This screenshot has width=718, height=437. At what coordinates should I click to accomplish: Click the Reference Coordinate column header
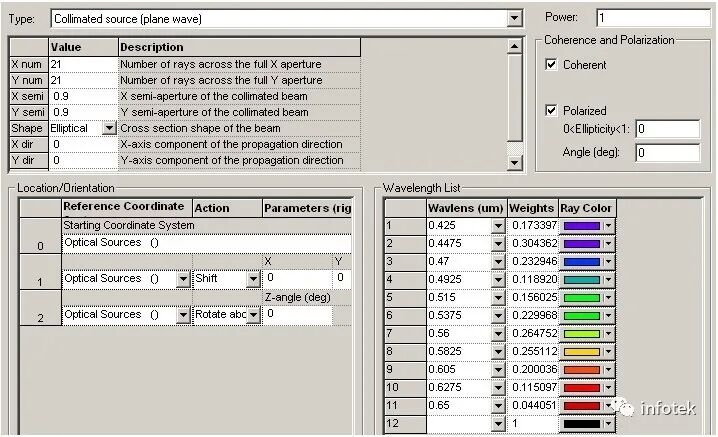point(127,208)
